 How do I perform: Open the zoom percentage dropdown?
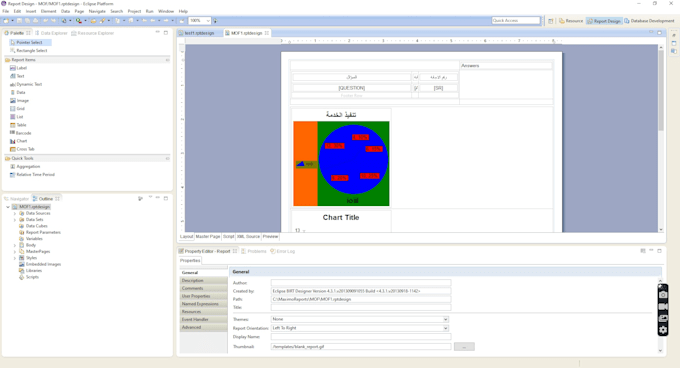pyautogui.click(x=208, y=21)
